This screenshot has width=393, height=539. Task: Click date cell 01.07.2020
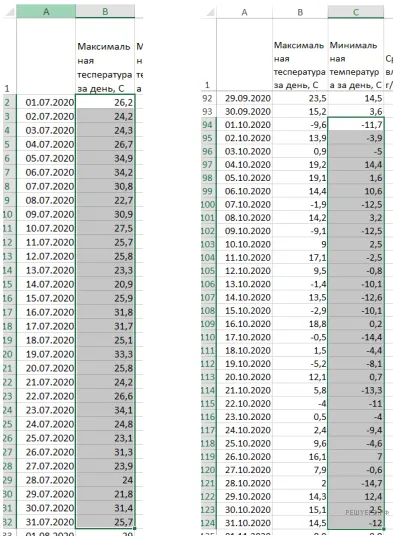[x=46, y=102]
